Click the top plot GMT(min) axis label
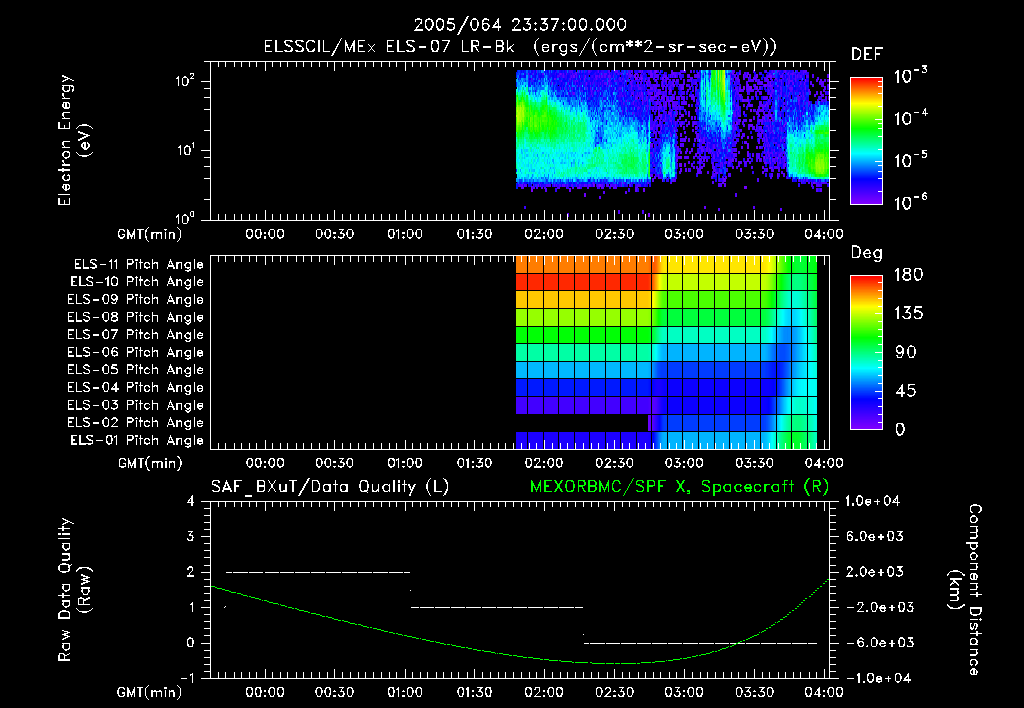The width and height of the screenshot is (1024, 708). [150, 234]
